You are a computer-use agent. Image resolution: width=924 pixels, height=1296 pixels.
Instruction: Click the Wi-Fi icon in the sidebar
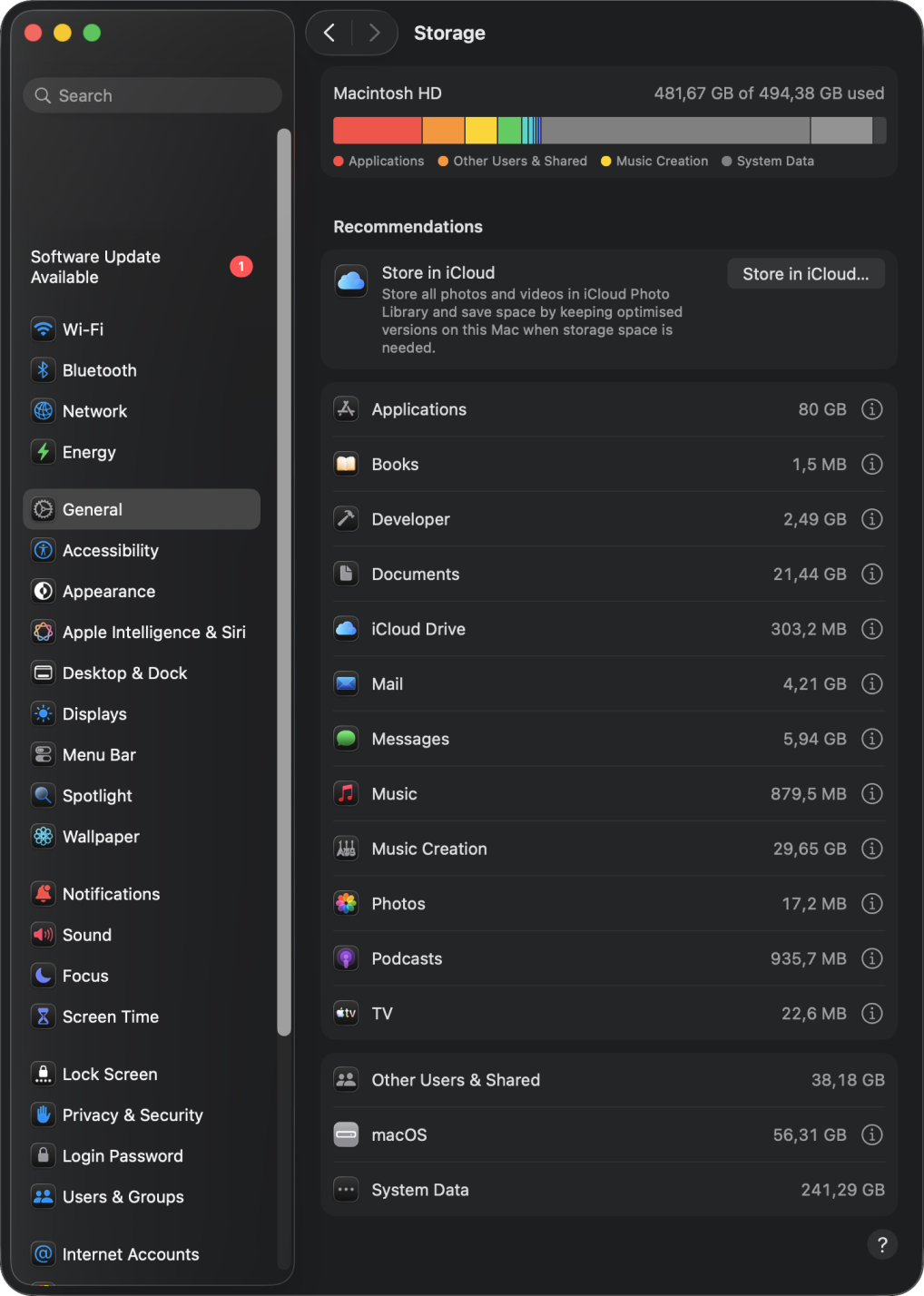[43, 329]
